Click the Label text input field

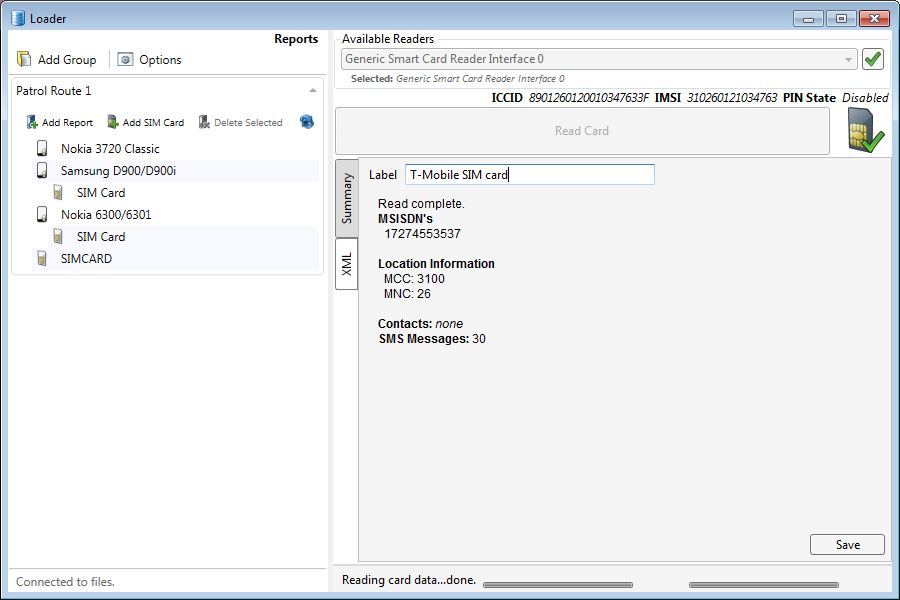pos(529,175)
